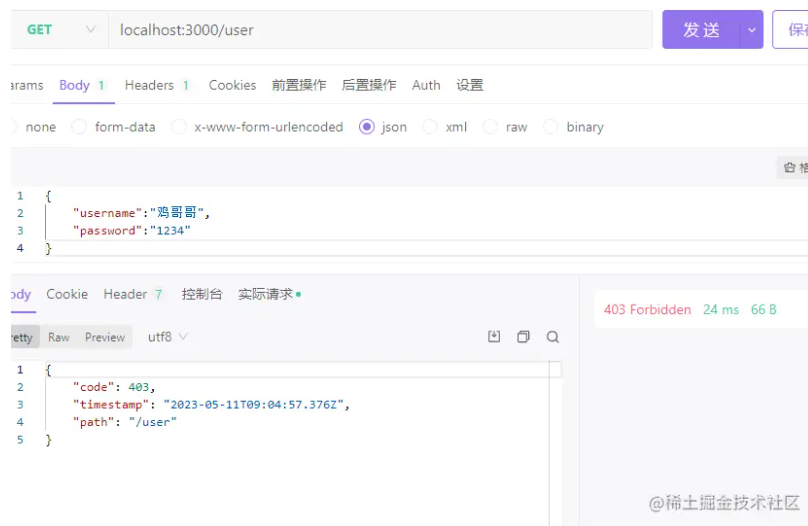Click the "code": 403 response line
The width and height of the screenshot is (808, 526).
[114, 387]
